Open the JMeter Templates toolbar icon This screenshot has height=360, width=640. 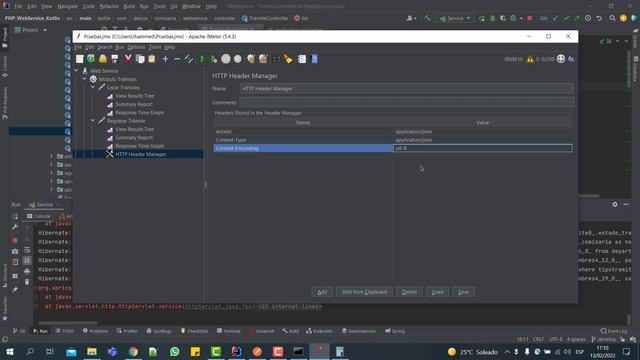91,59
